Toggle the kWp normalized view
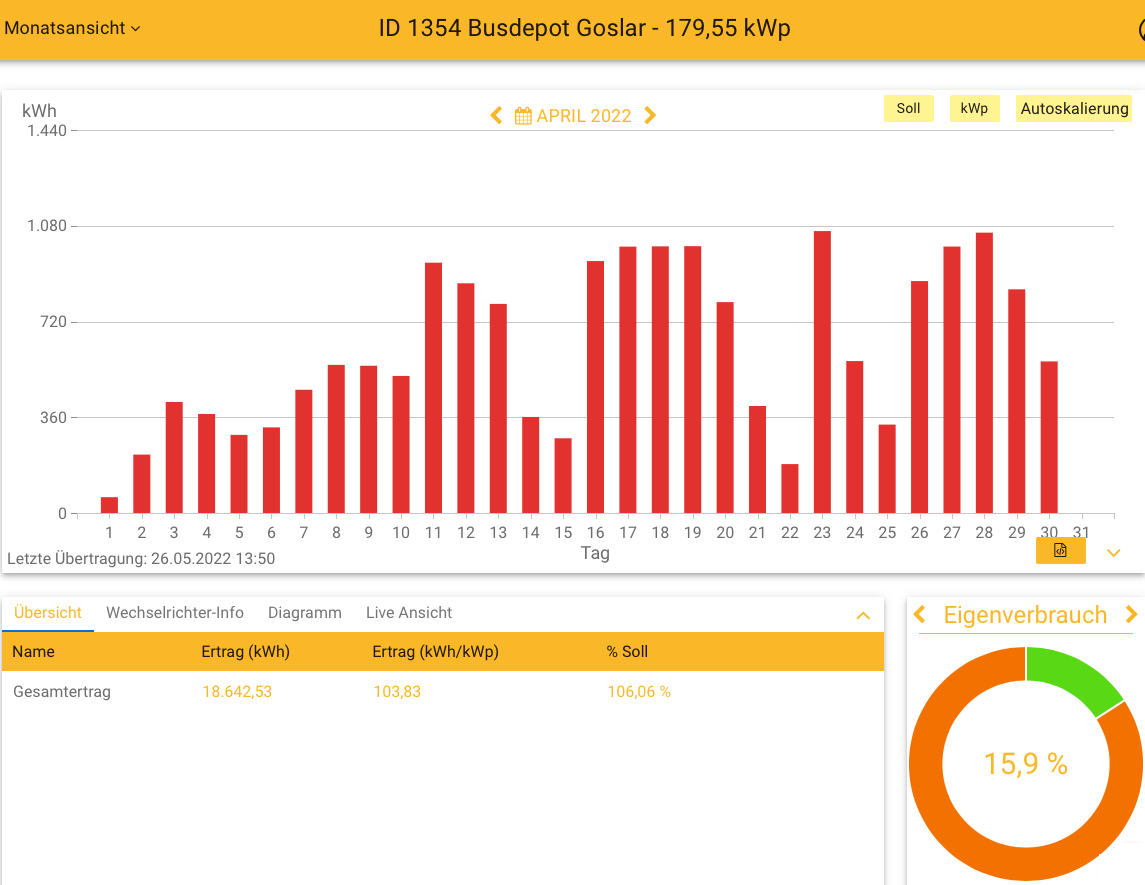 (x=974, y=109)
